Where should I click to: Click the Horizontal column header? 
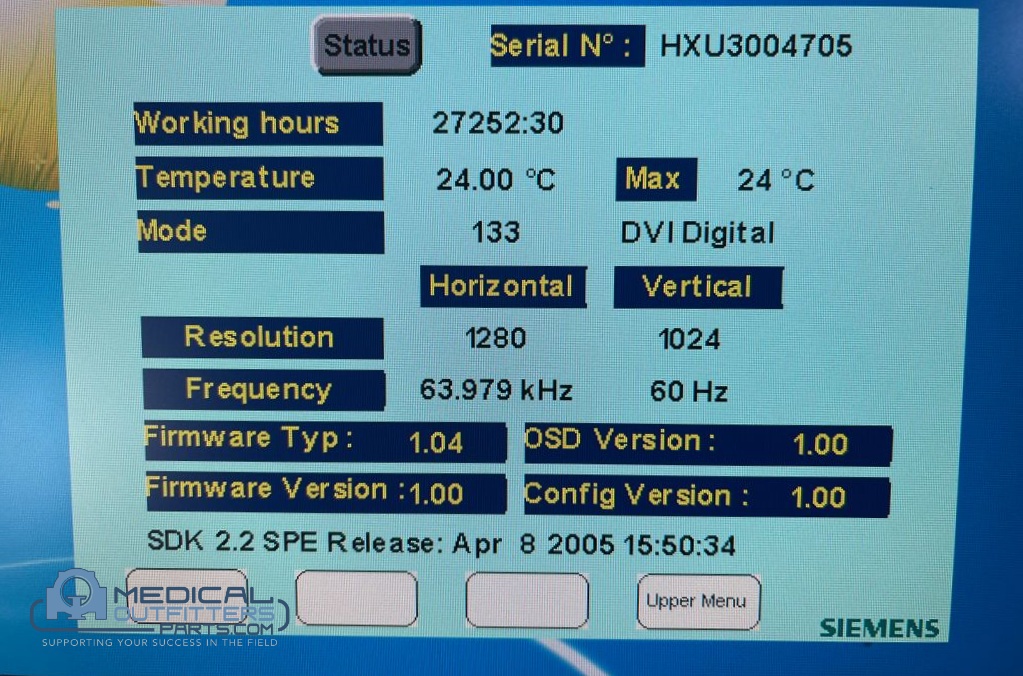[x=503, y=286]
